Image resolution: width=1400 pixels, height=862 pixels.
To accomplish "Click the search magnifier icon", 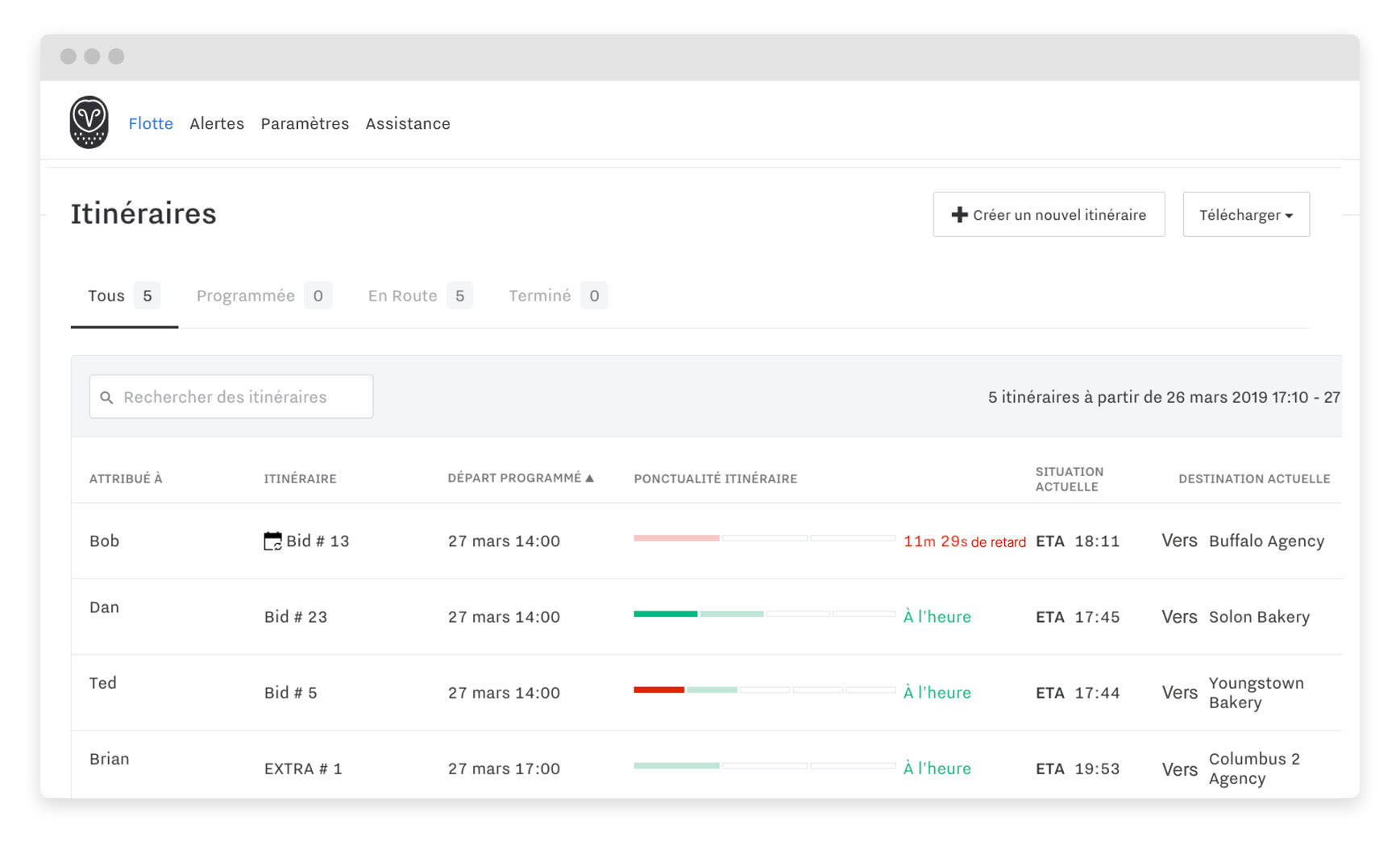I will pyautogui.click(x=106, y=397).
